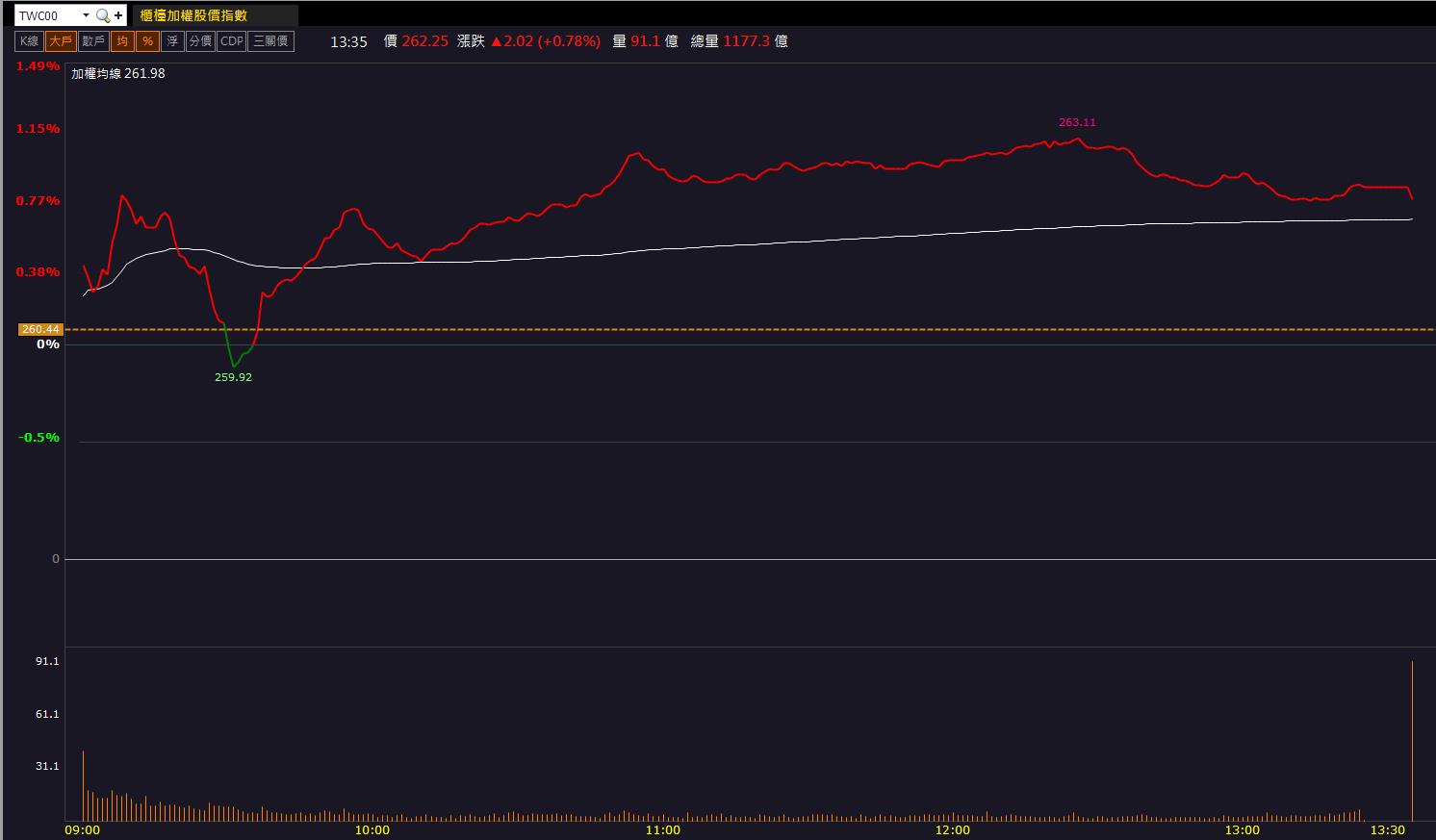Viewport: 1436px width, 840px height.
Task: Click the plus icon beside search
Action: coord(118,15)
